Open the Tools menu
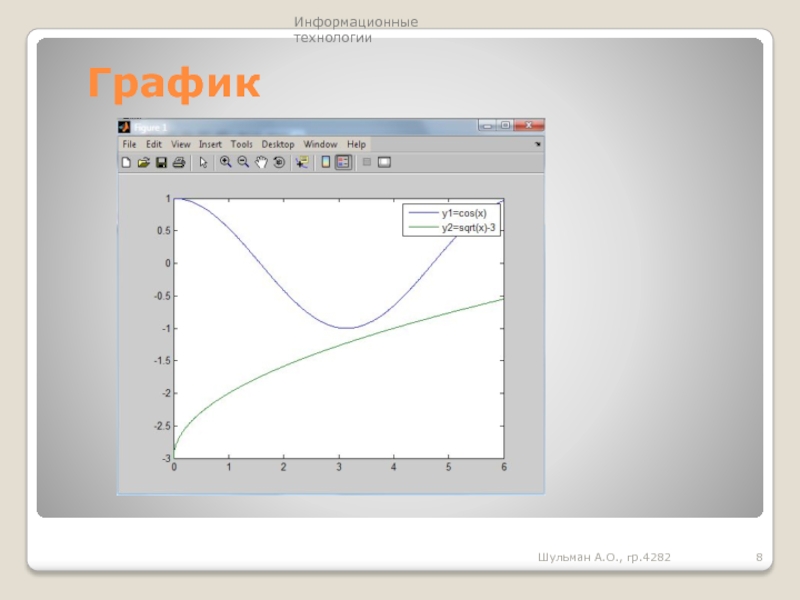This screenshot has width=800, height=600. coord(242,144)
